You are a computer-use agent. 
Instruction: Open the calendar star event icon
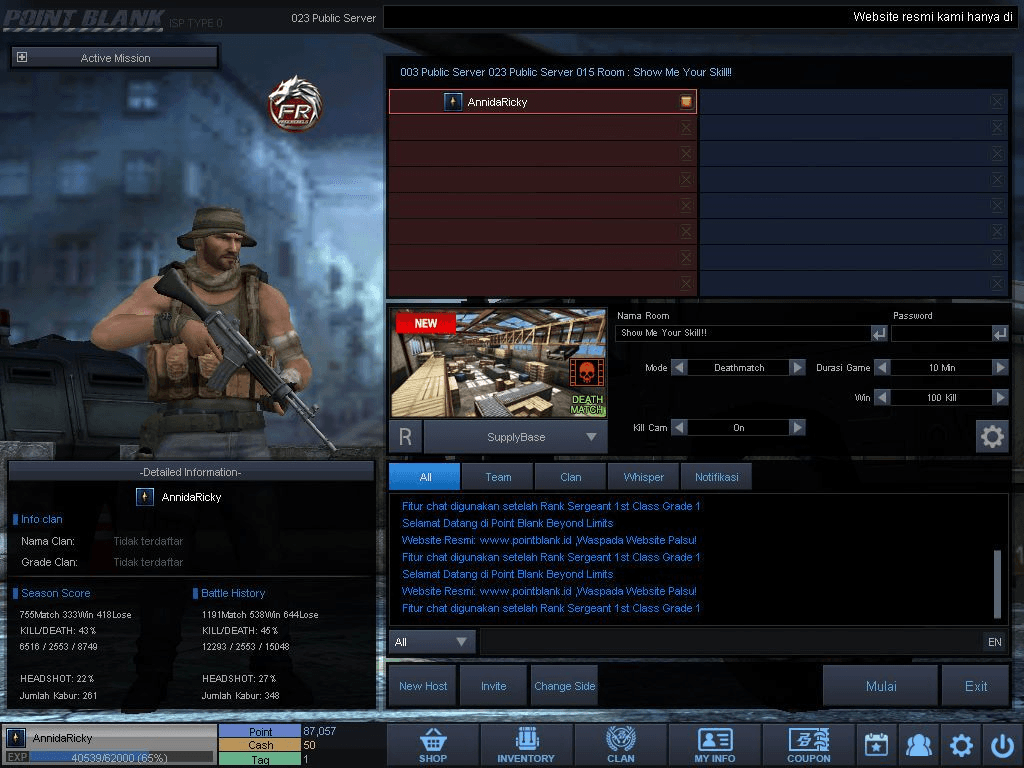point(876,744)
